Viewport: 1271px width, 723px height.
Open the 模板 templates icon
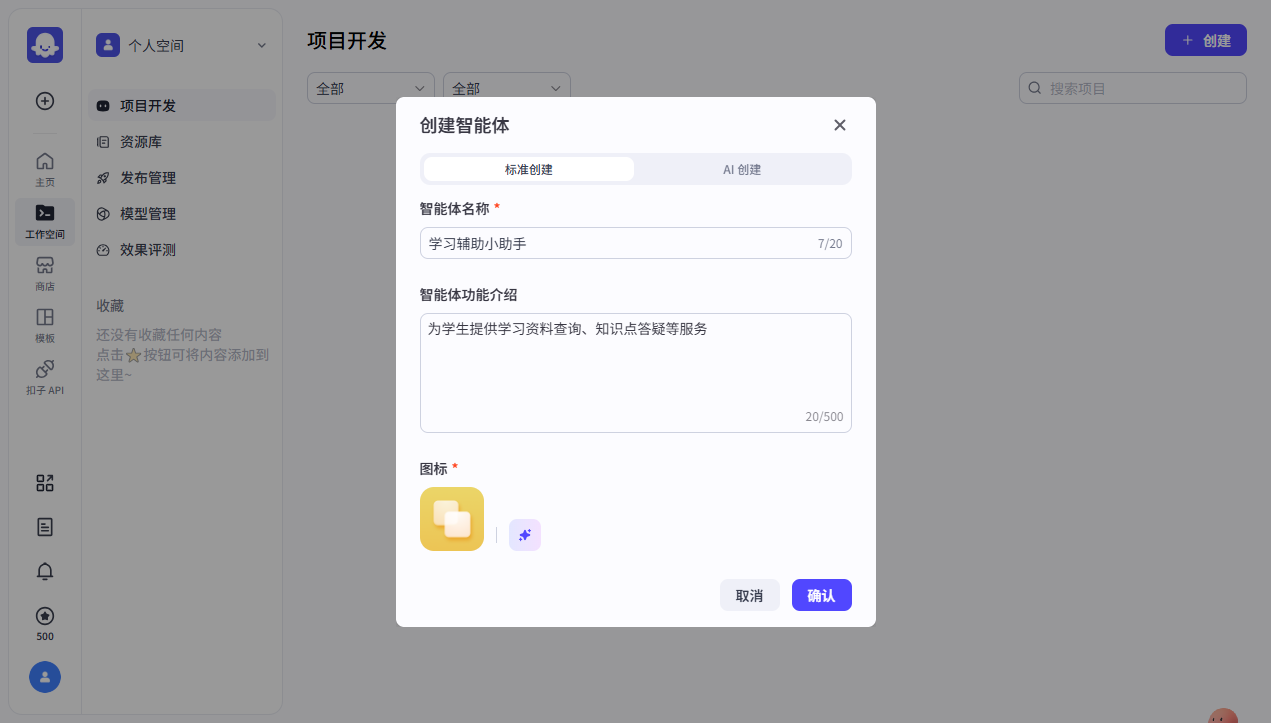[x=44, y=324]
